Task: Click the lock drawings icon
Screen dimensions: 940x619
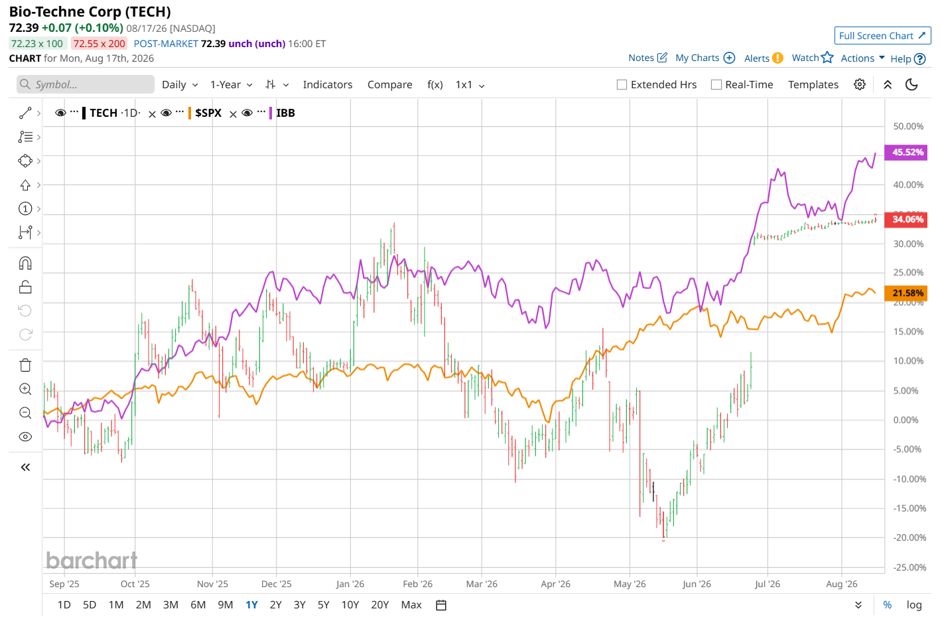Action: (25, 287)
